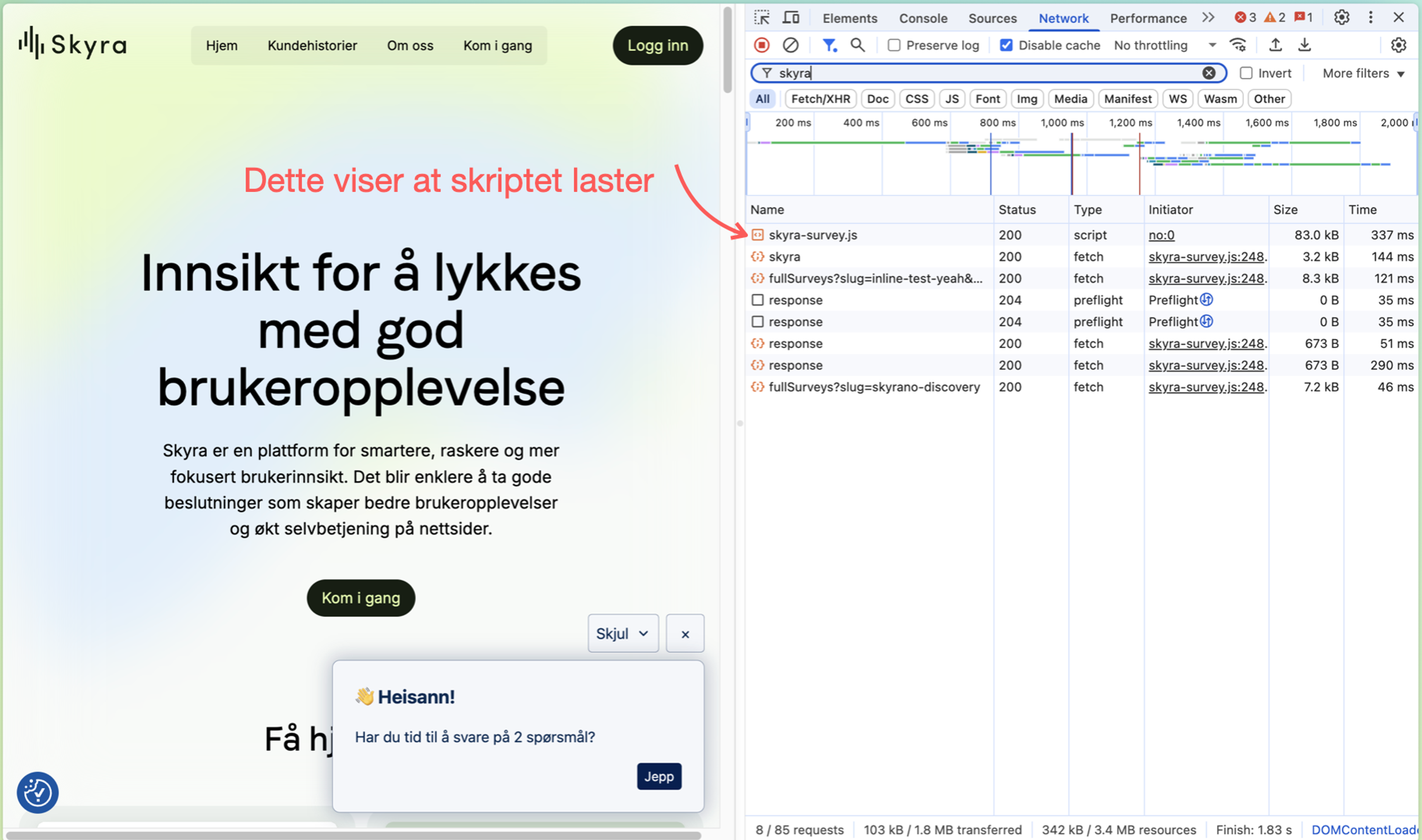Show more DevTools tabs chevron
This screenshot has width=1422, height=840.
pyautogui.click(x=1208, y=17)
